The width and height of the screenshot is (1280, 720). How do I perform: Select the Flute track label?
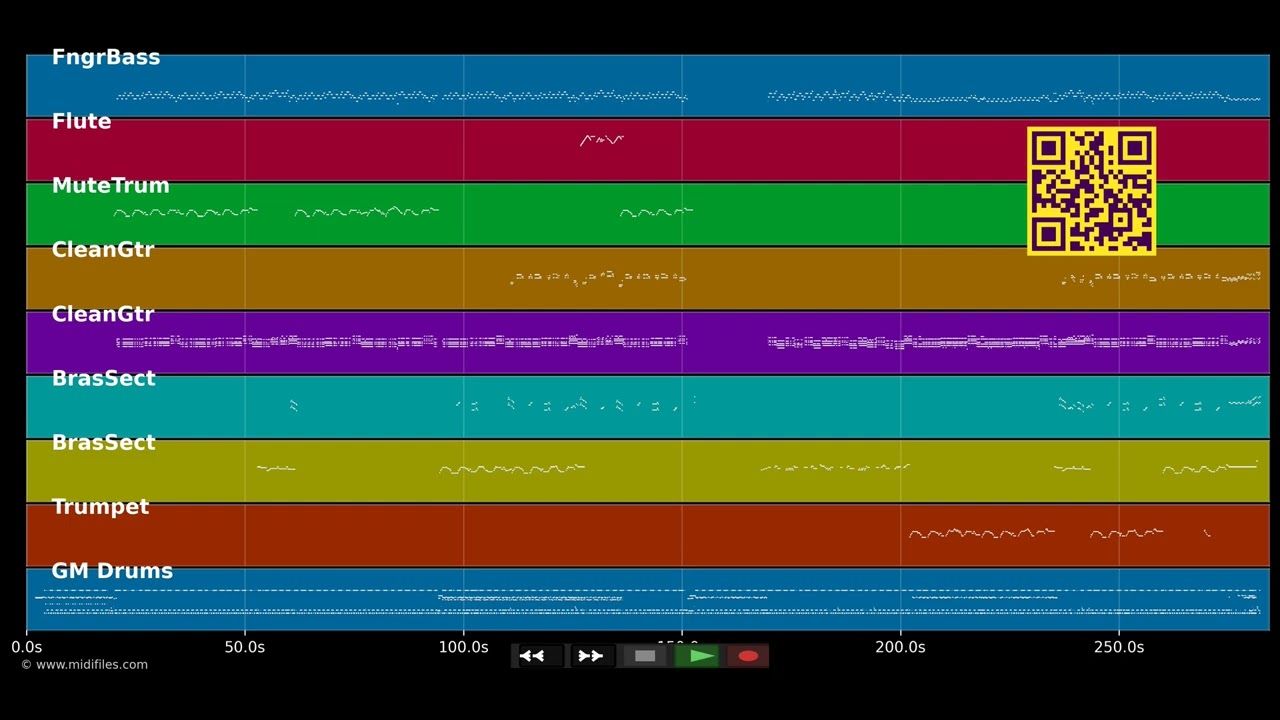pos(81,121)
